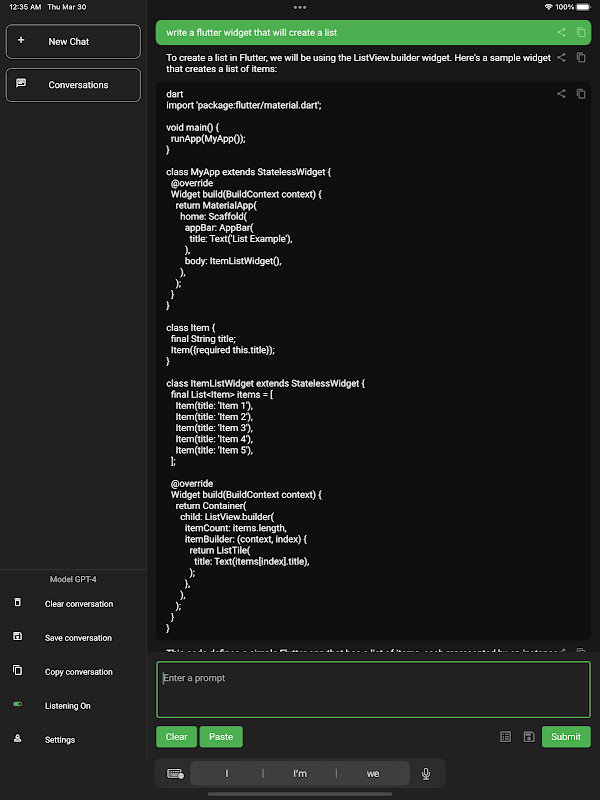Copy the dart code block
600x800 pixels.
581,93
